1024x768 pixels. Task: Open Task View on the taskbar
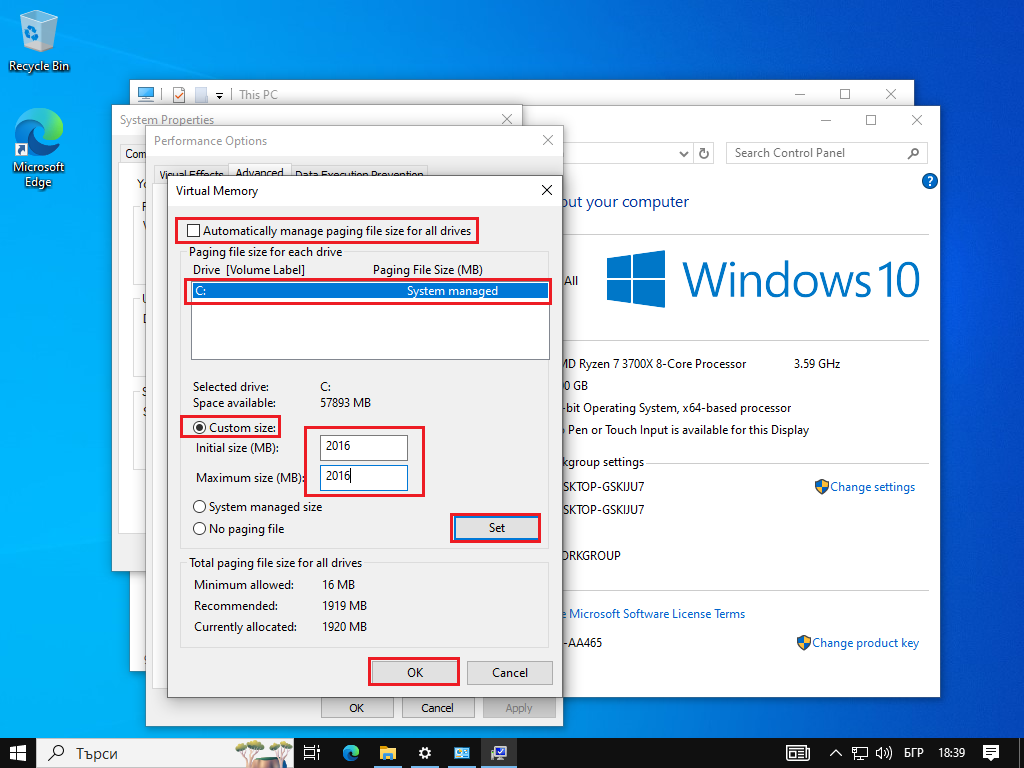click(x=312, y=753)
